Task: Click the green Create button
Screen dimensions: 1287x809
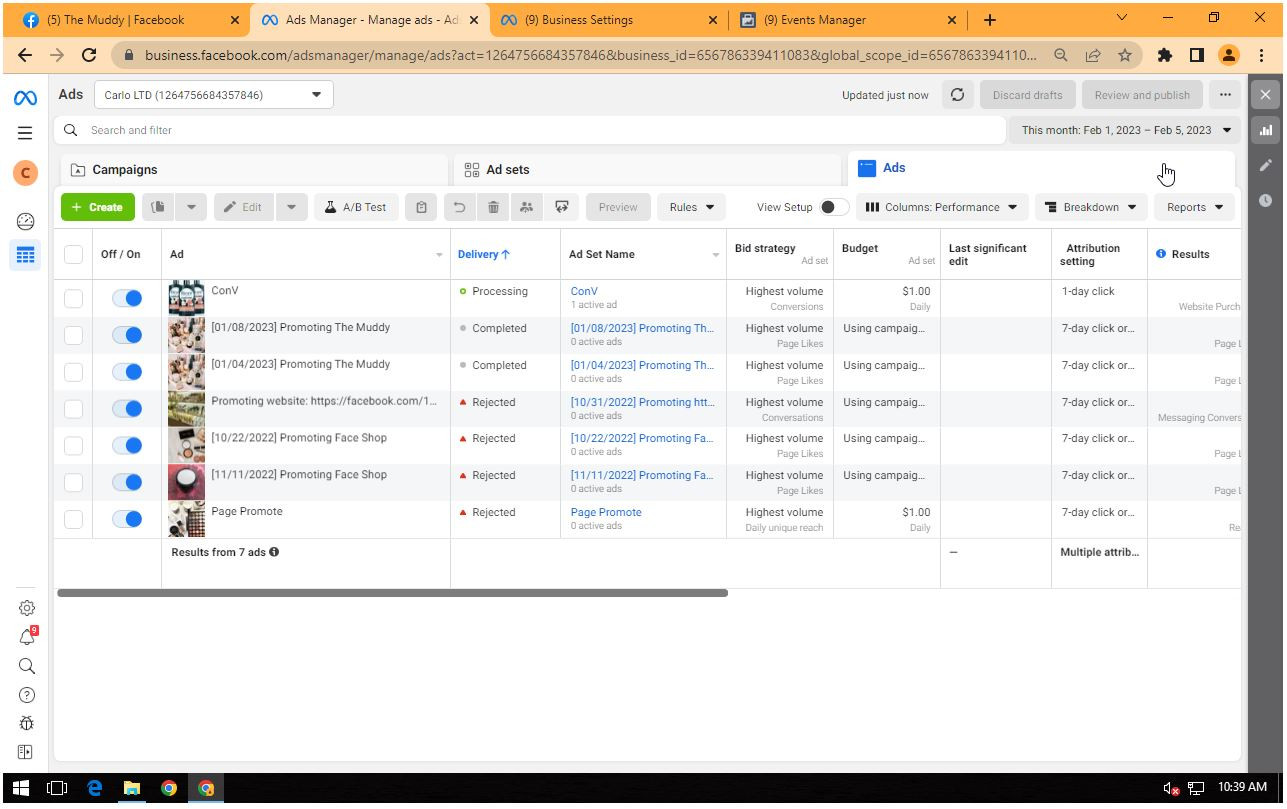Action: (x=98, y=207)
